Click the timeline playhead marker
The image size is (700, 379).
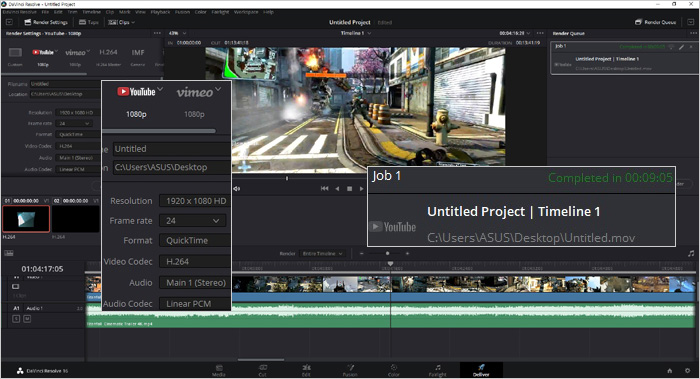pyautogui.click(x=390, y=264)
